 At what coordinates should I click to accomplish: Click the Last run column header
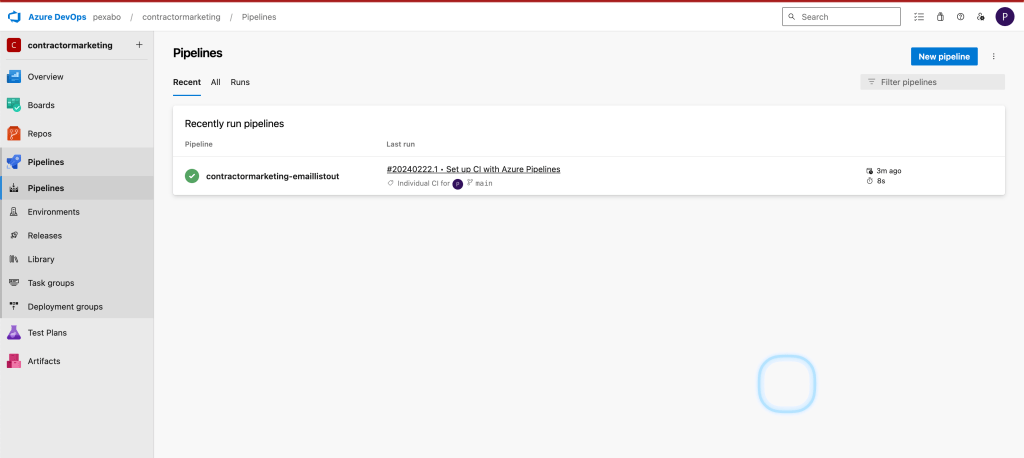[x=400, y=144]
